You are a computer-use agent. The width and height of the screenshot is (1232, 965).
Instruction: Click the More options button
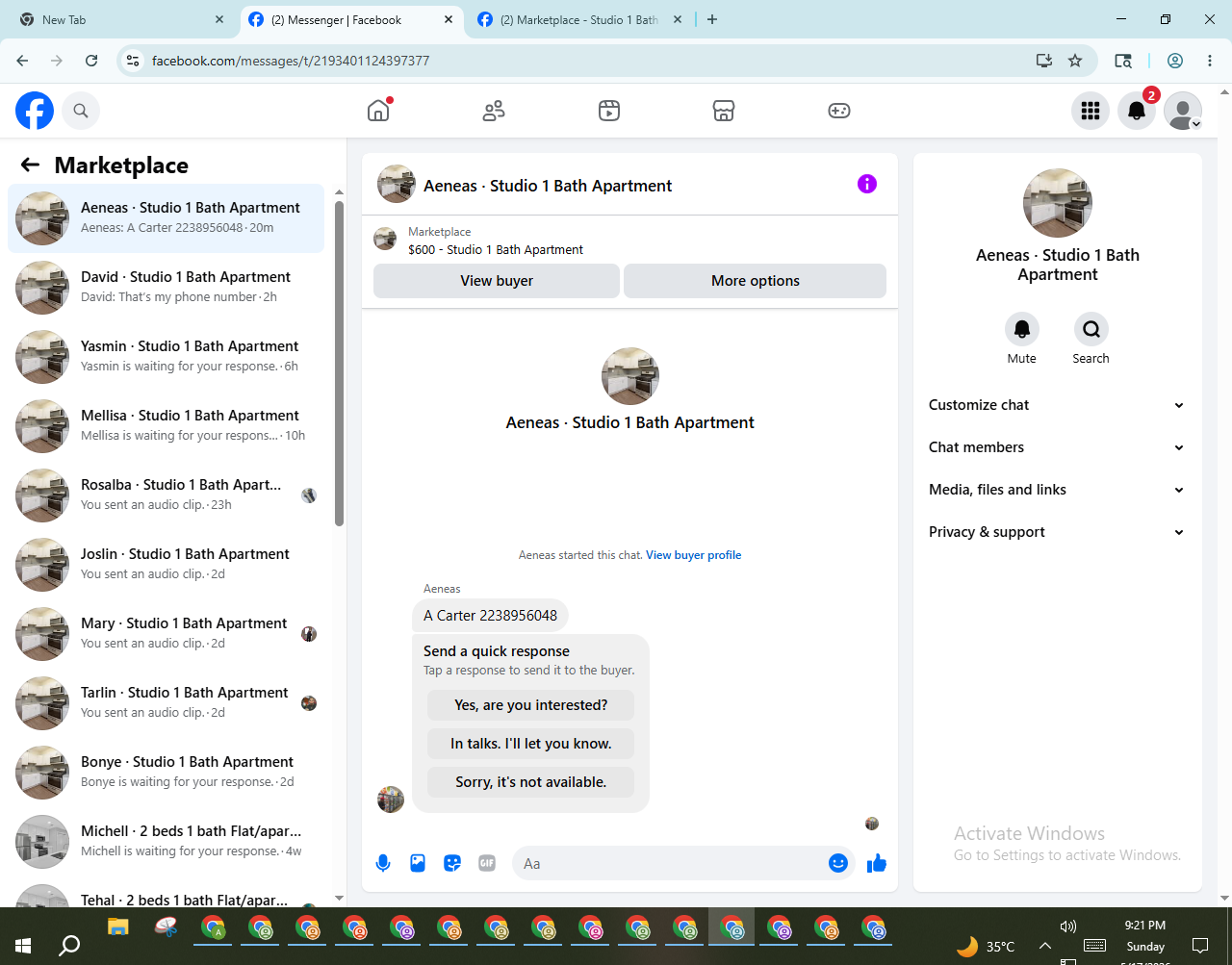756,281
